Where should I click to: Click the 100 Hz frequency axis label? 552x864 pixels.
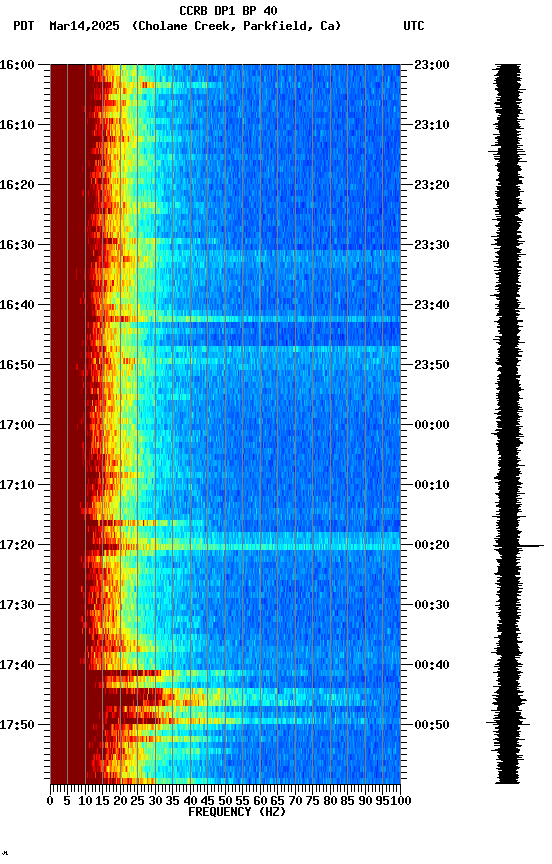click(x=401, y=801)
